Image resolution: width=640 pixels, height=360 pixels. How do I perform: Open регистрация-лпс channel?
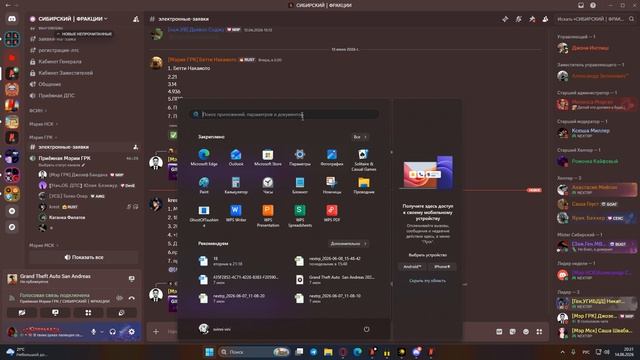(x=84, y=50)
